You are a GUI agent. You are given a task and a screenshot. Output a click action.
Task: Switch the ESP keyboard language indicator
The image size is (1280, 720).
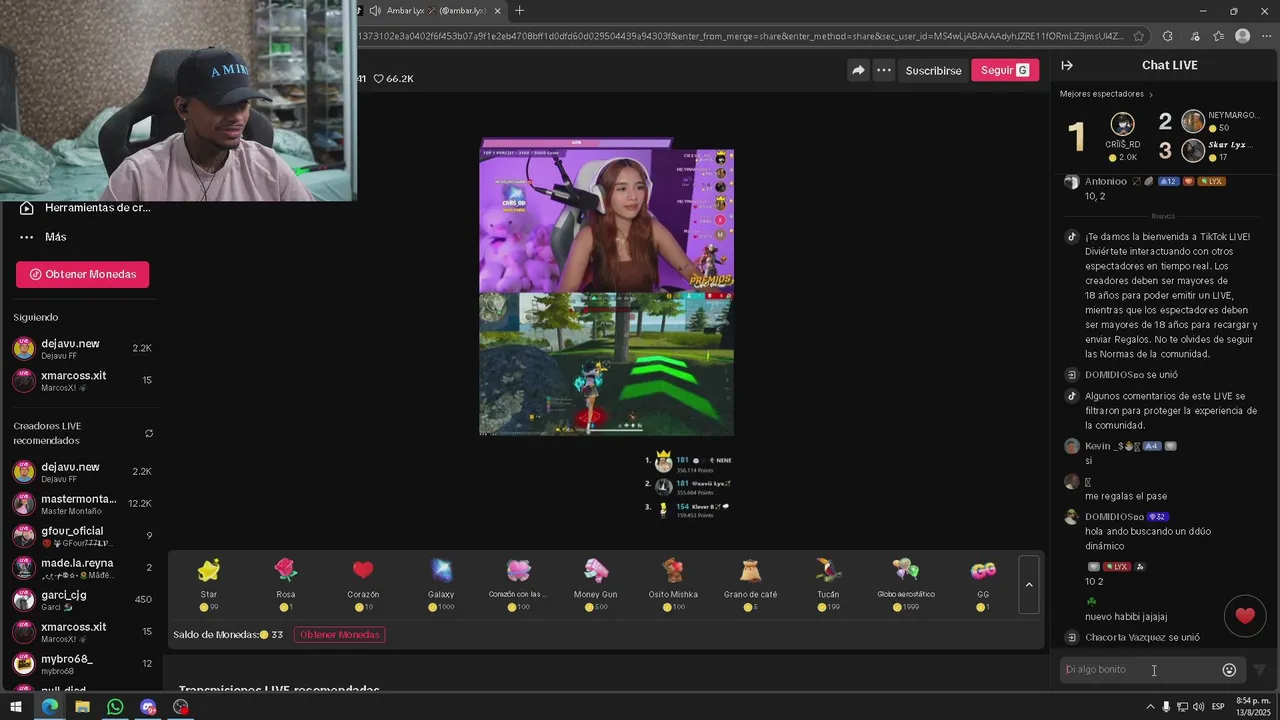pos(1218,706)
